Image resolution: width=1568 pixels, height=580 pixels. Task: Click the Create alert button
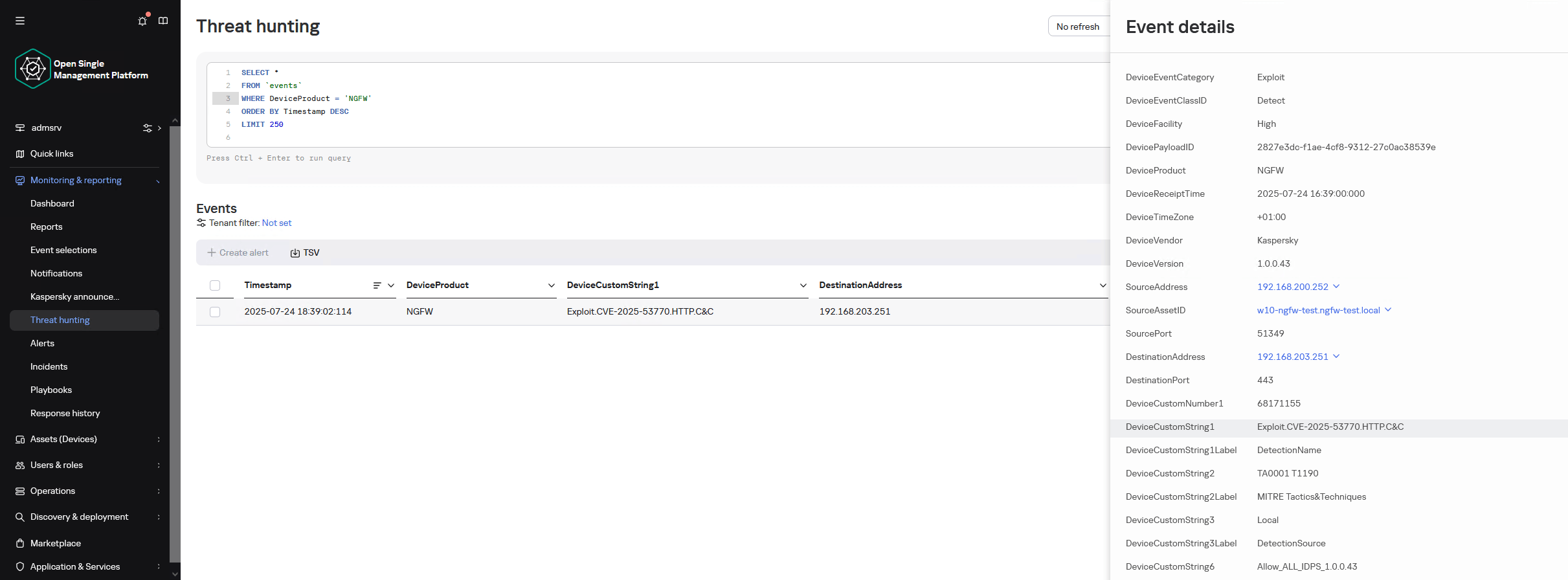pyautogui.click(x=238, y=252)
